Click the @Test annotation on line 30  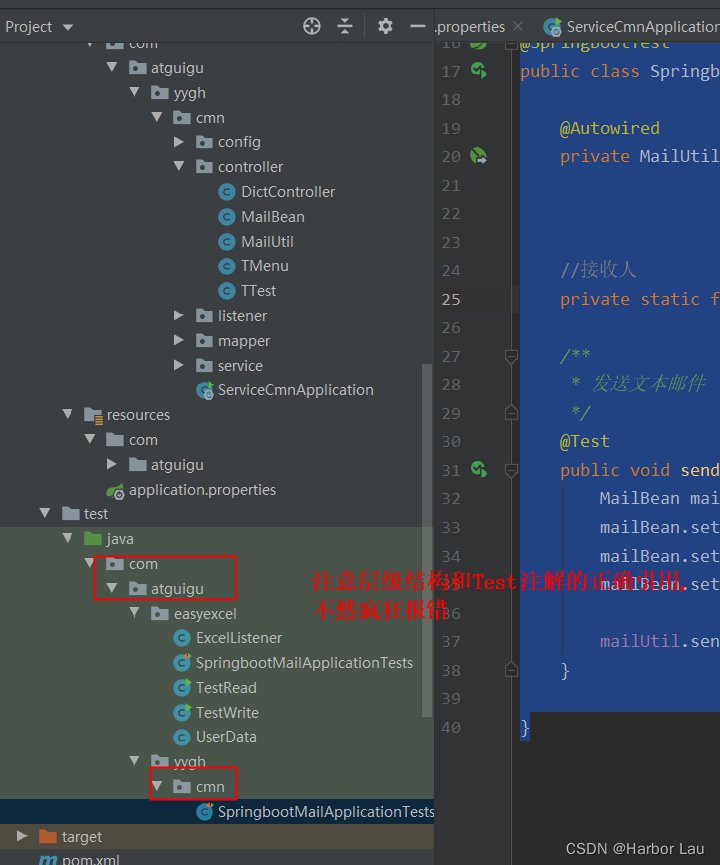(x=585, y=441)
